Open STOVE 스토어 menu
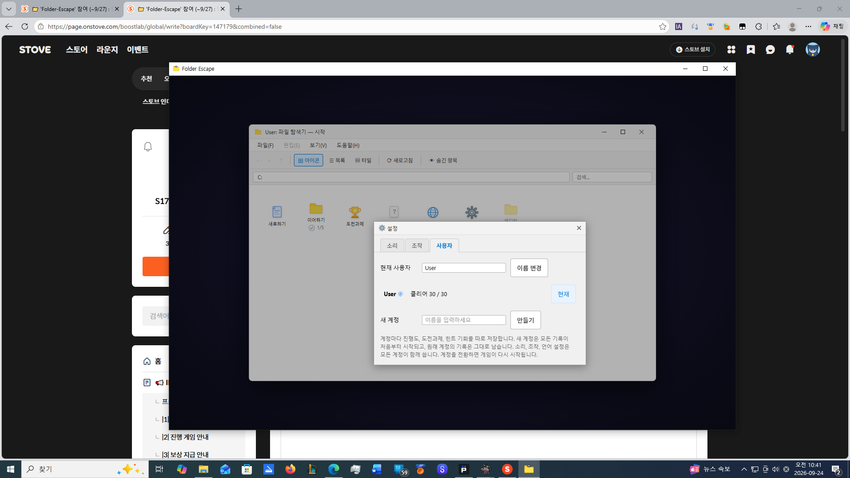Screen dimensions: 850x478 tap(76, 49)
